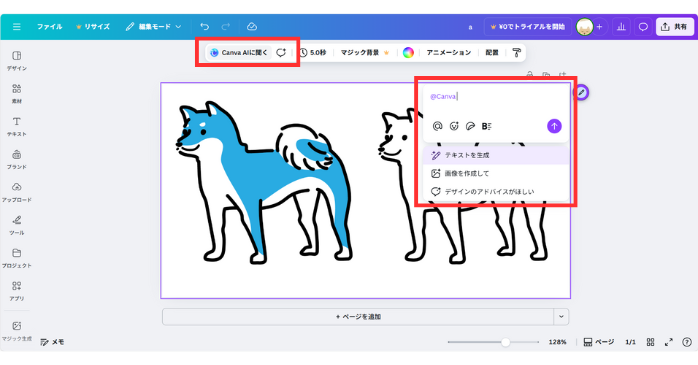Open the ブランド sidebar panel
Viewport: 698px width, 365px height.
(16, 159)
